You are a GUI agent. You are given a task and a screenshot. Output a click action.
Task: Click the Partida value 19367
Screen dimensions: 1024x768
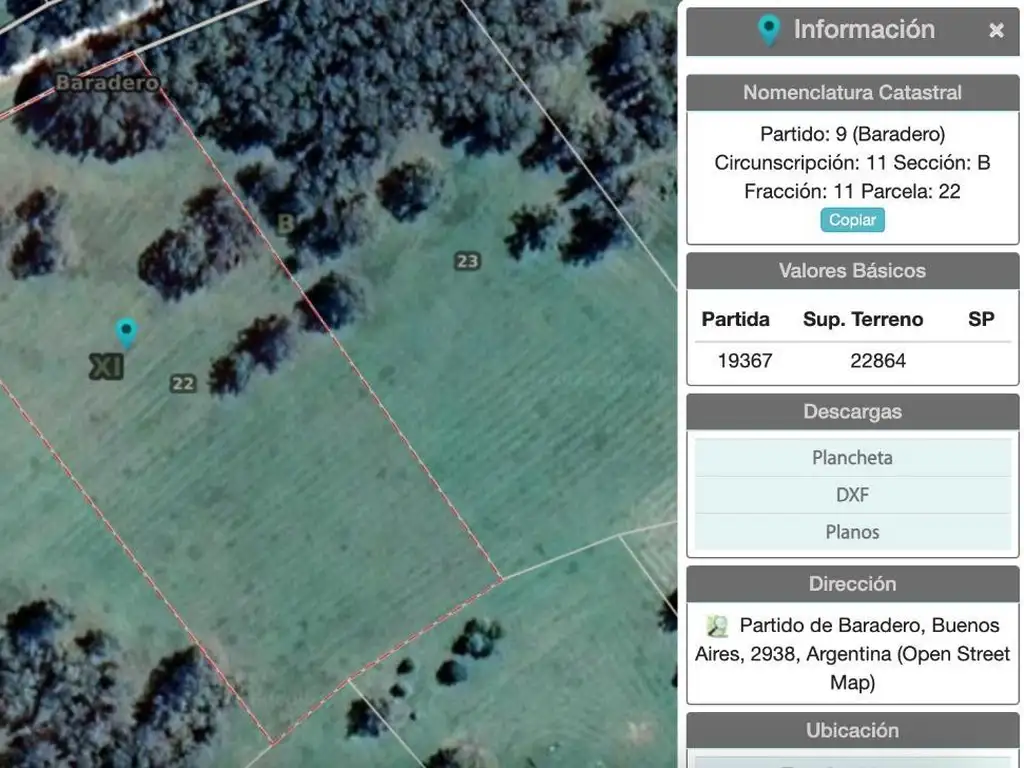(x=745, y=361)
